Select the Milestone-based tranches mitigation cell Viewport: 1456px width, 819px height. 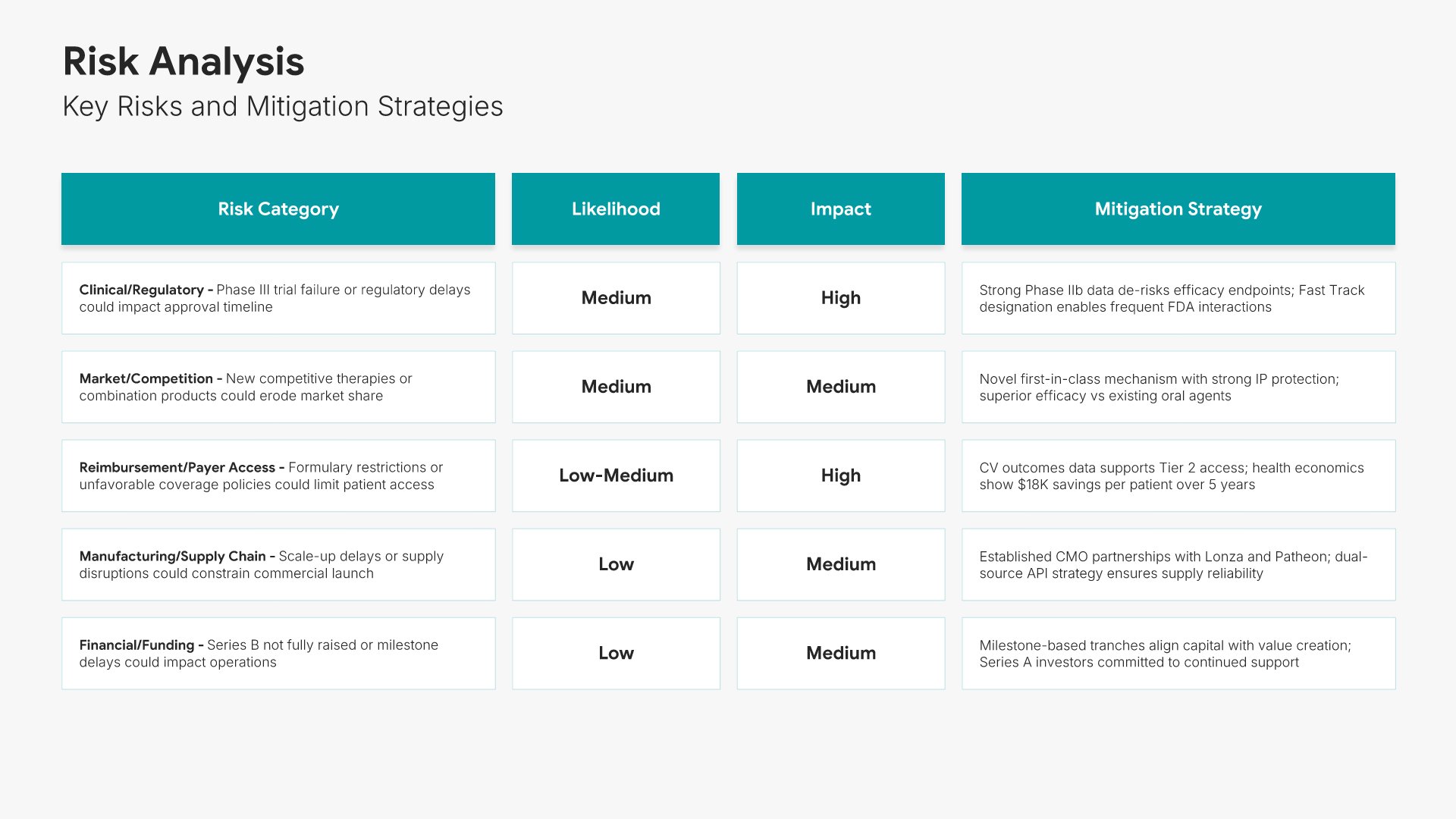pyautogui.click(x=1178, y=653)
